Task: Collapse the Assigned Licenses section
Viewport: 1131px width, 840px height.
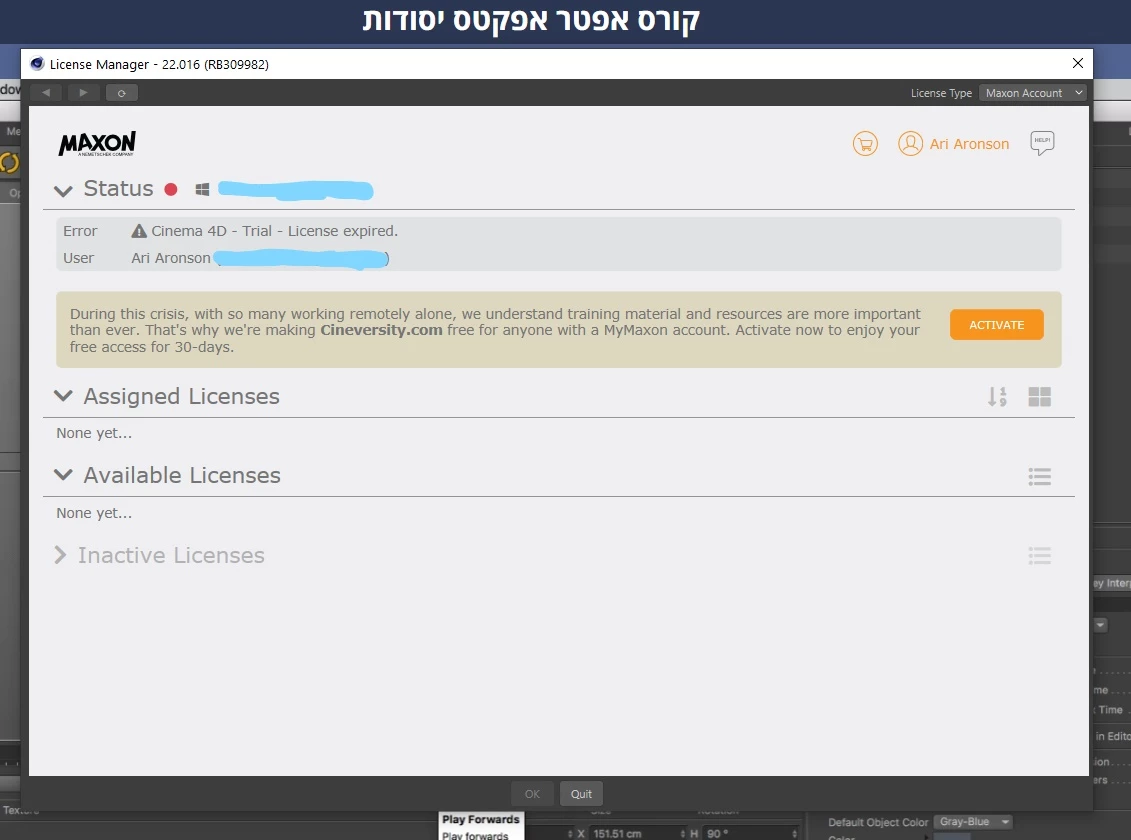Action: [63, 396]
